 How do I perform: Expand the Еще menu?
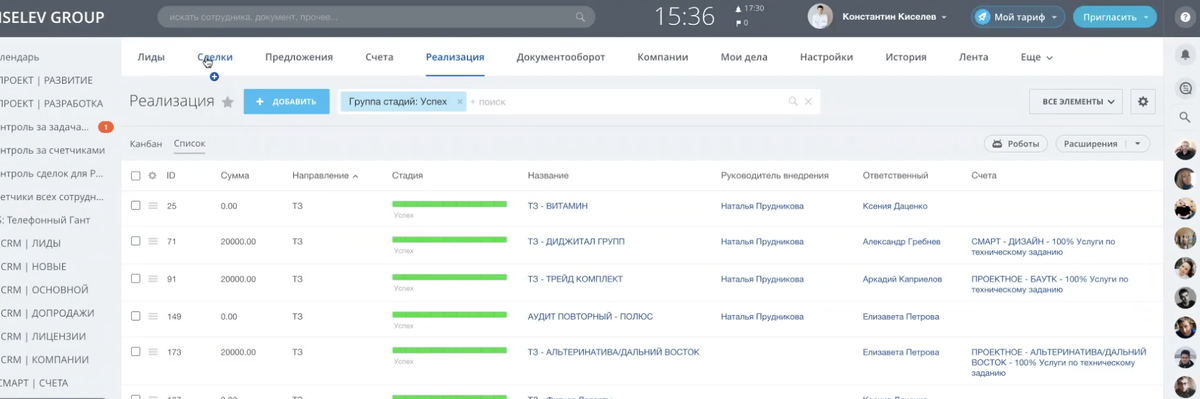tap(1036, 57)
